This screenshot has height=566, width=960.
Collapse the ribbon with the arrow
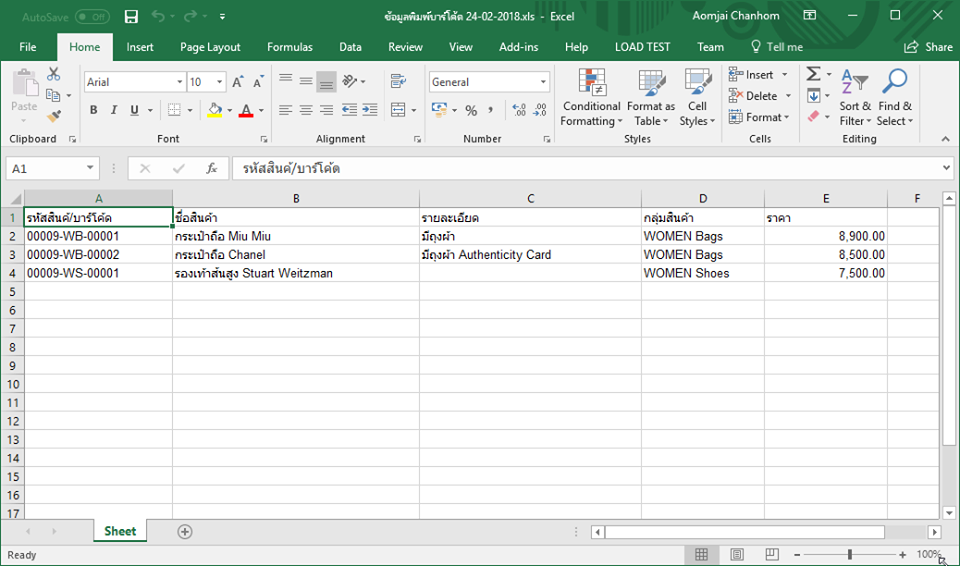click(945, 139)
